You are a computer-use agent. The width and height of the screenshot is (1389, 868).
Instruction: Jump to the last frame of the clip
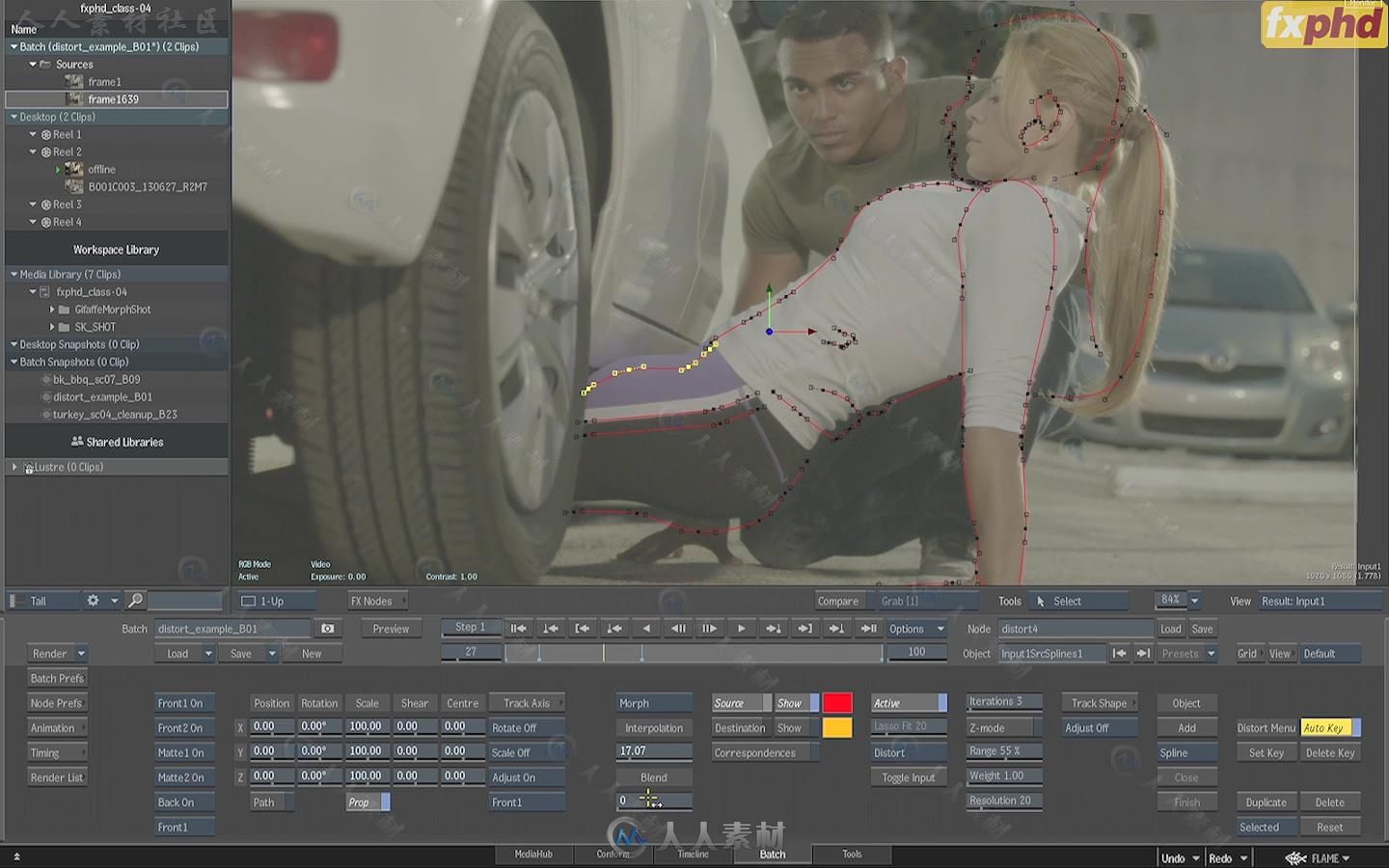(x=868, y=629)
